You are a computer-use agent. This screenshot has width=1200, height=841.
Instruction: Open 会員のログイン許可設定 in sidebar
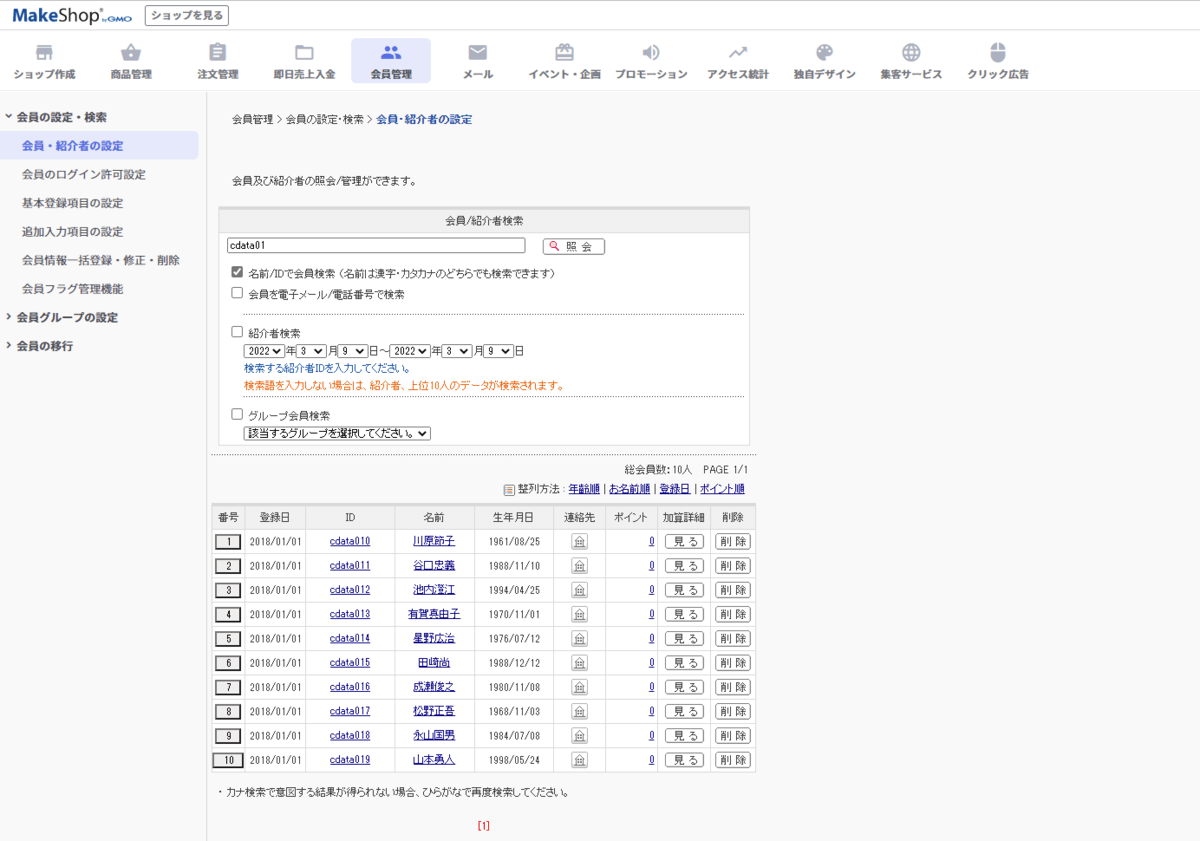coord(84,174)
